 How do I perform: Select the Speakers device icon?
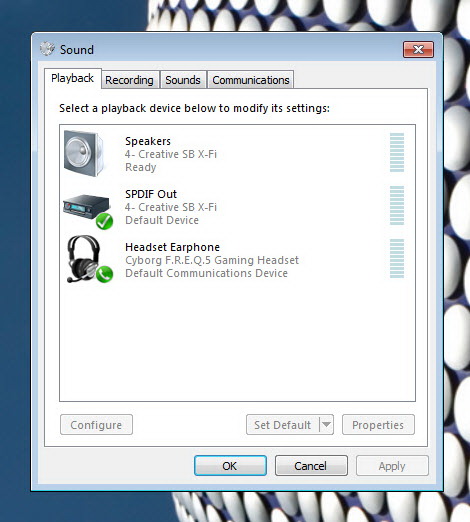point(84,153)
